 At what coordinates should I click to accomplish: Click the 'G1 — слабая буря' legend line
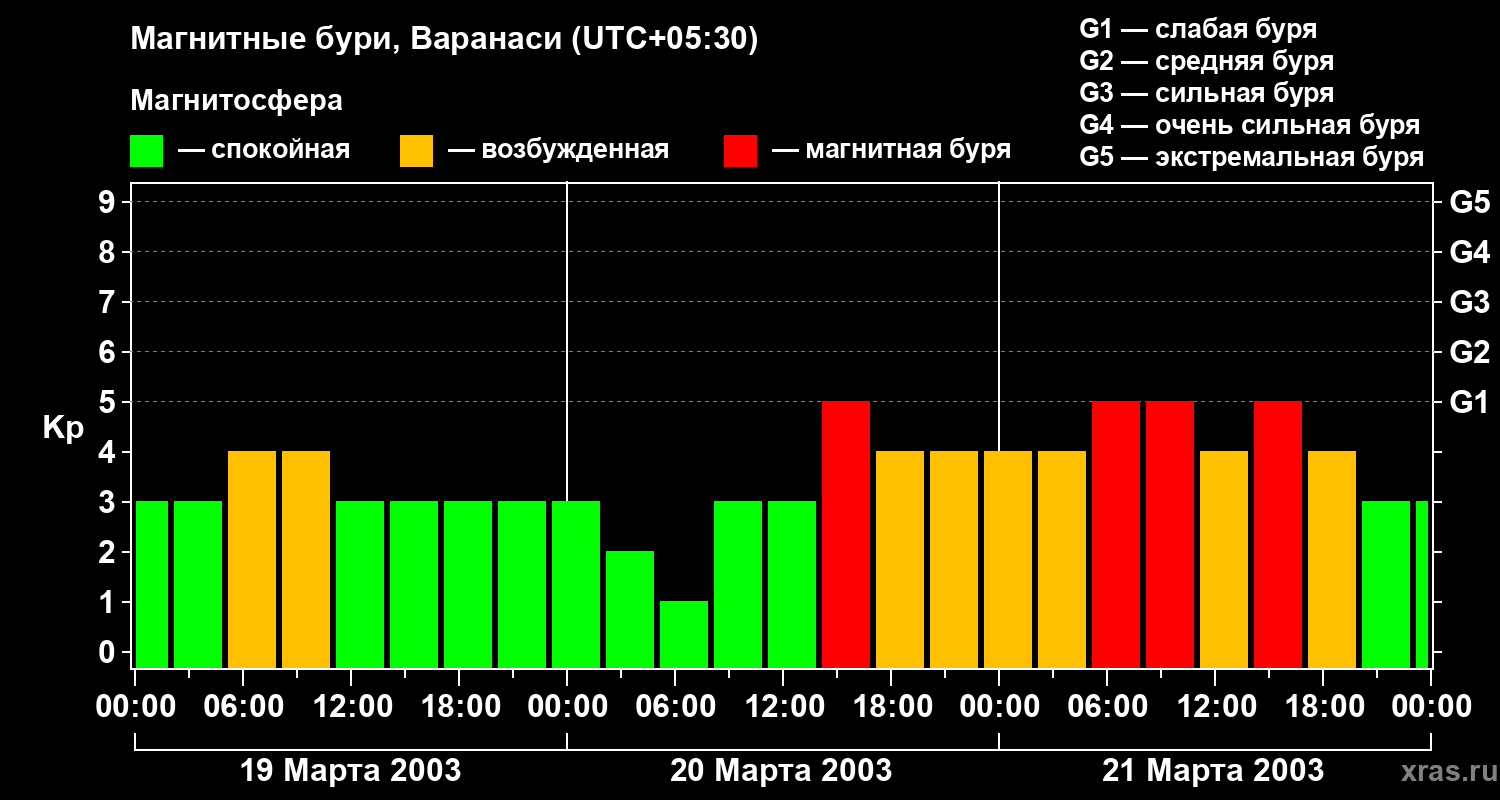[1198, 29]
